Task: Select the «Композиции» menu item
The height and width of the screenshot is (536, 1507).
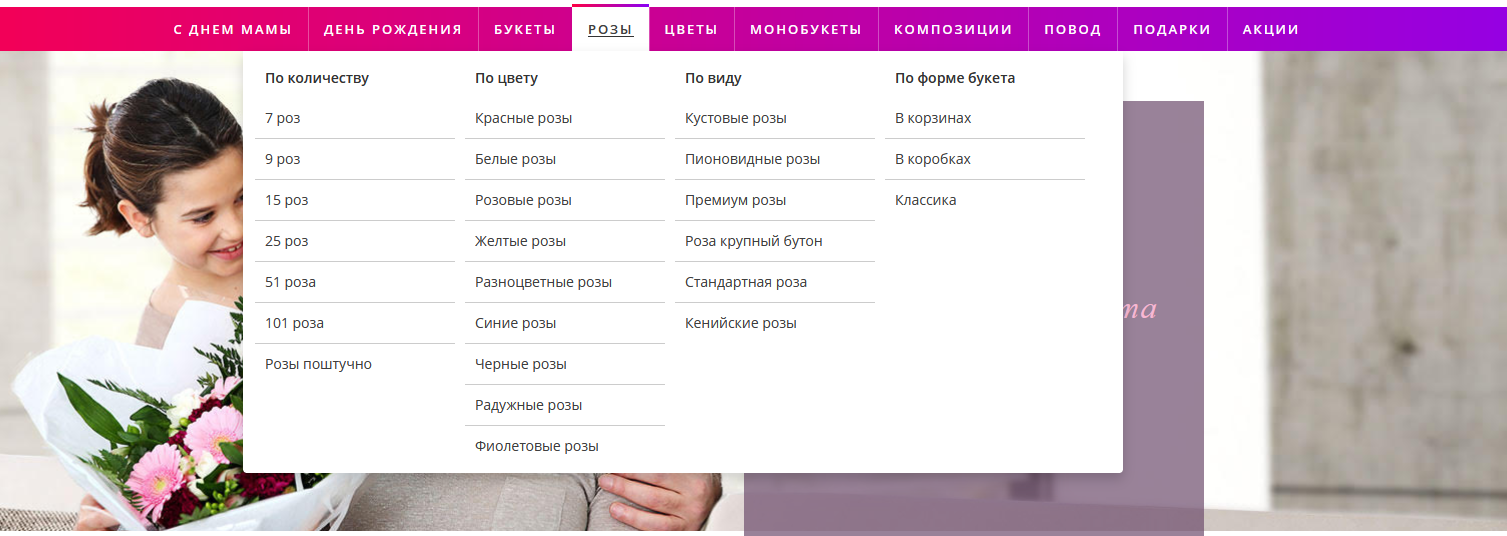Action: coord(953,30)
